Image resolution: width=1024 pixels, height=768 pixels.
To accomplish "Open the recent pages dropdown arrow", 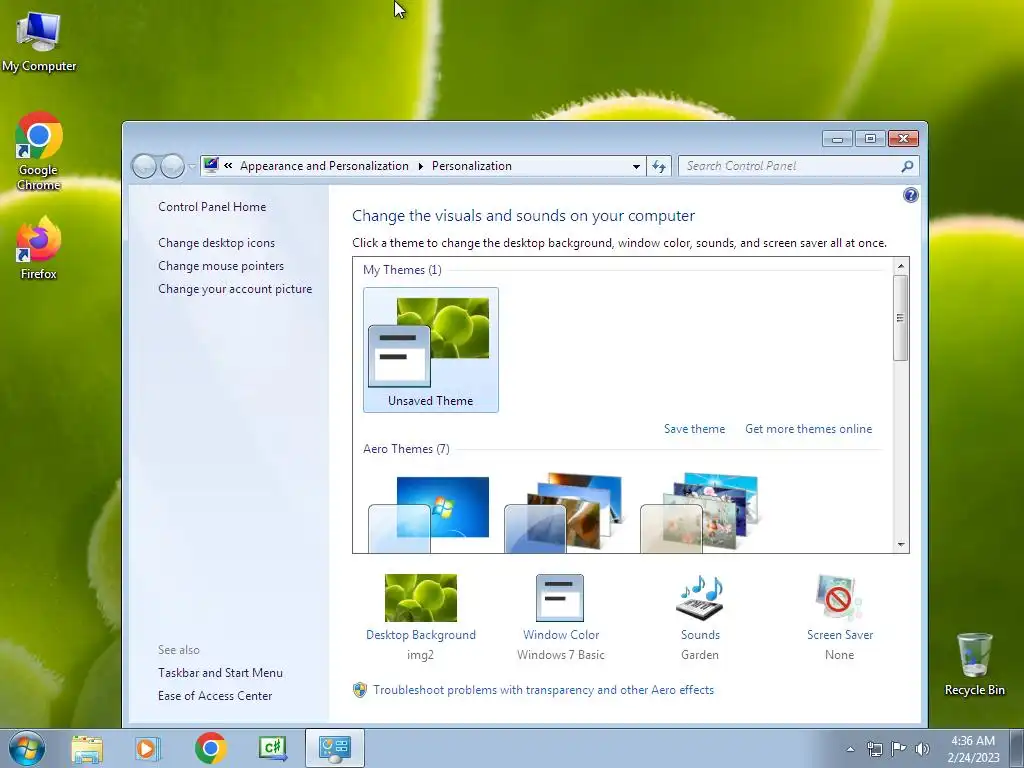I will (x=192, y=167).
